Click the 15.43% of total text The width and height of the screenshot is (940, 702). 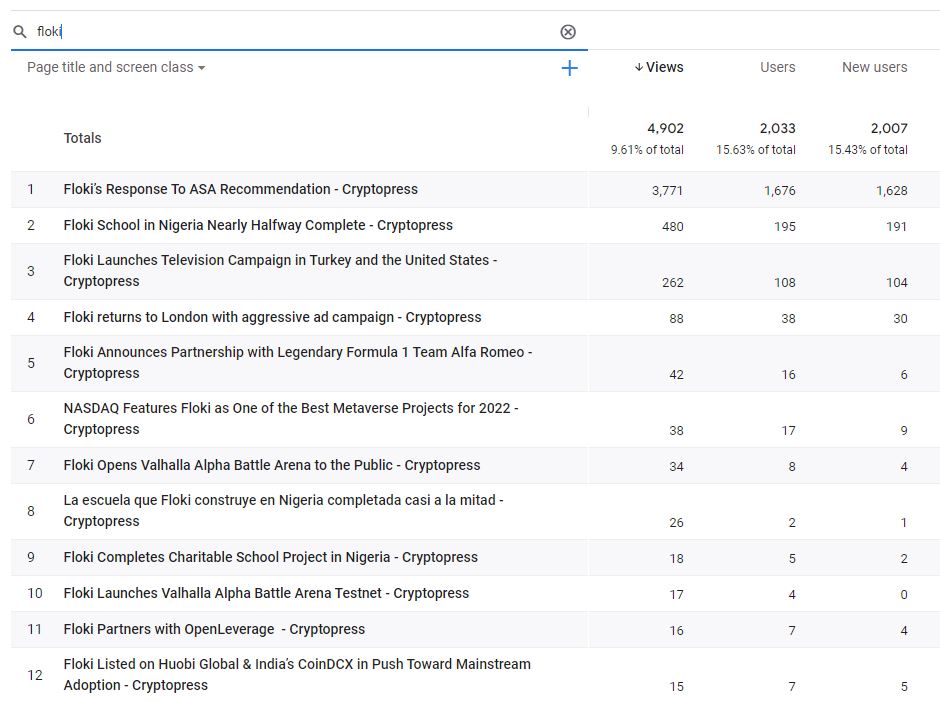tap(867, 150)
